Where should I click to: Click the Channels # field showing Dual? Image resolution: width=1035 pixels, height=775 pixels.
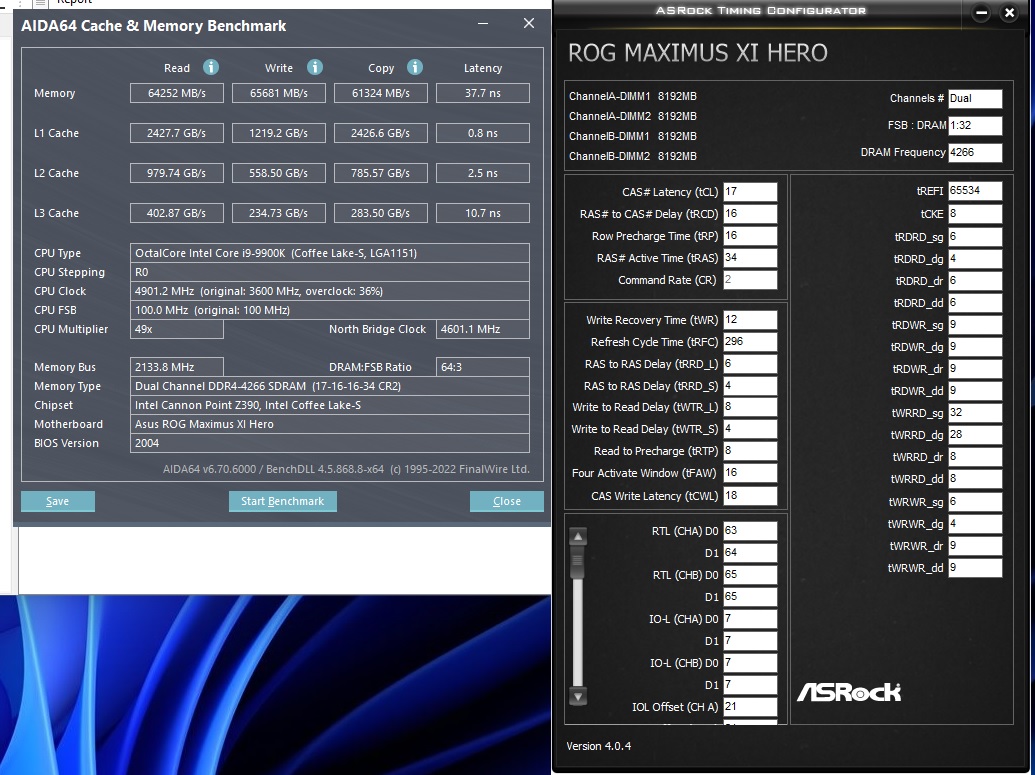tap(975, 98)
